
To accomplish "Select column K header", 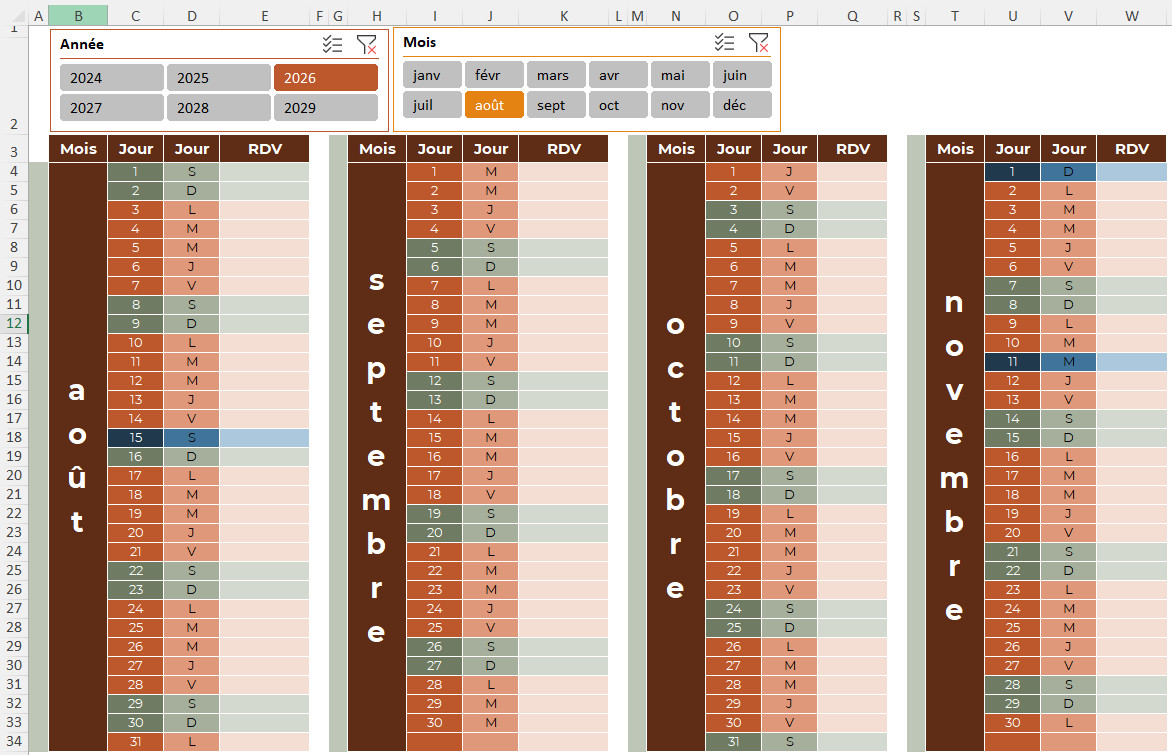I will tap(564, 16).
